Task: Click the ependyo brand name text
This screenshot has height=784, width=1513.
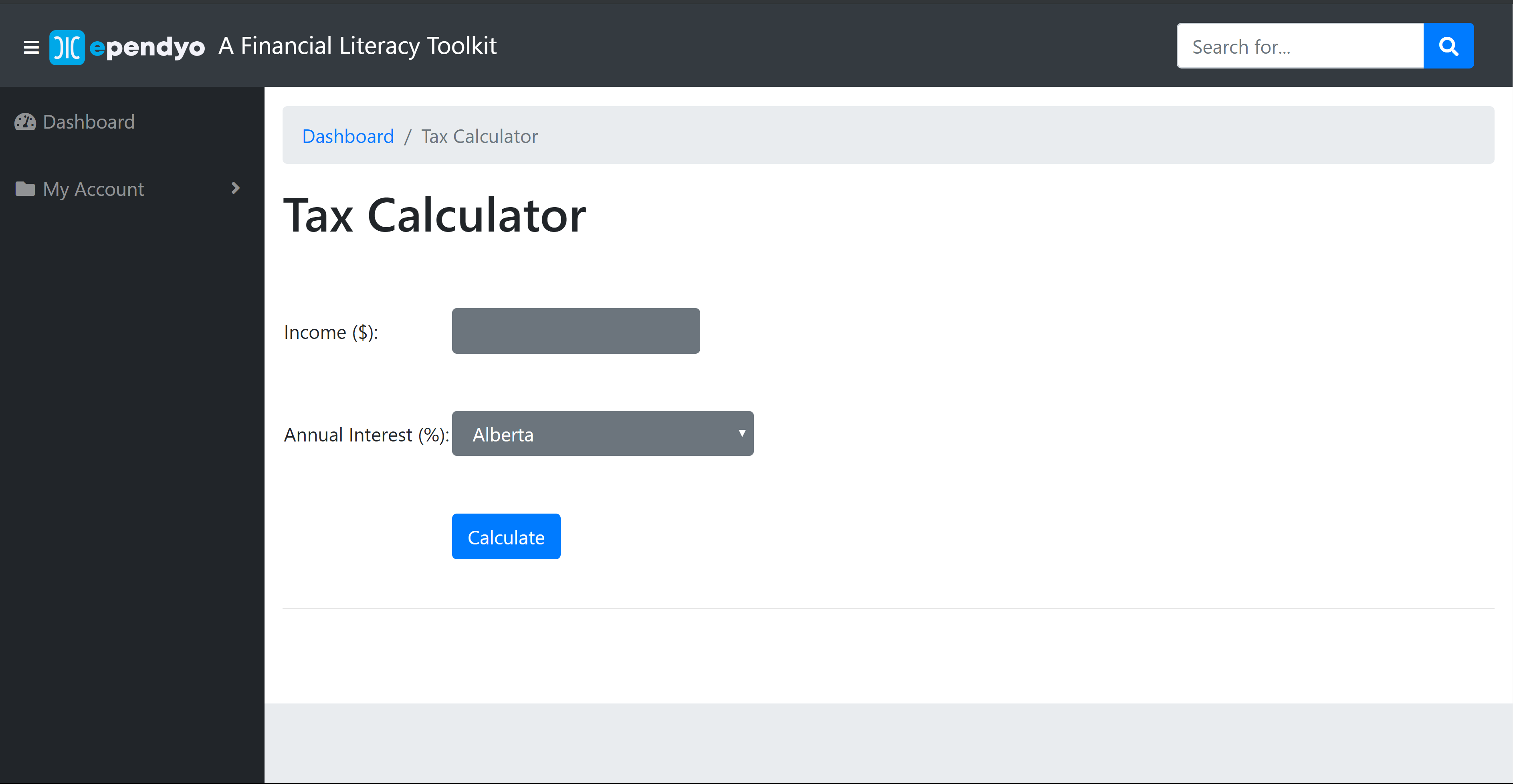Action: pyautogui.click(x=147, y=47)
